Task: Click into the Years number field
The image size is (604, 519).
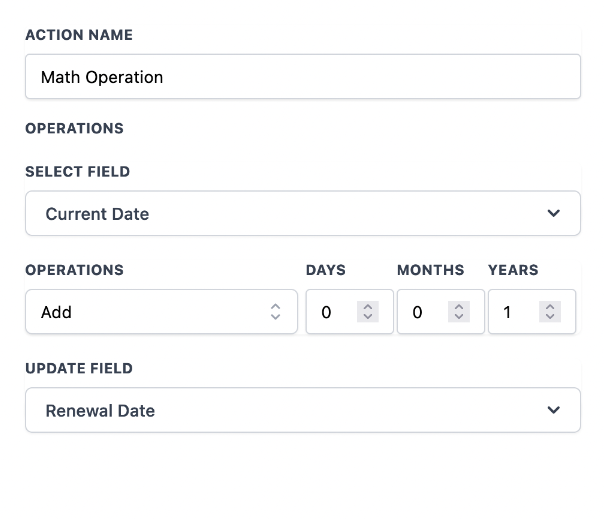Action: click(514, 312)
